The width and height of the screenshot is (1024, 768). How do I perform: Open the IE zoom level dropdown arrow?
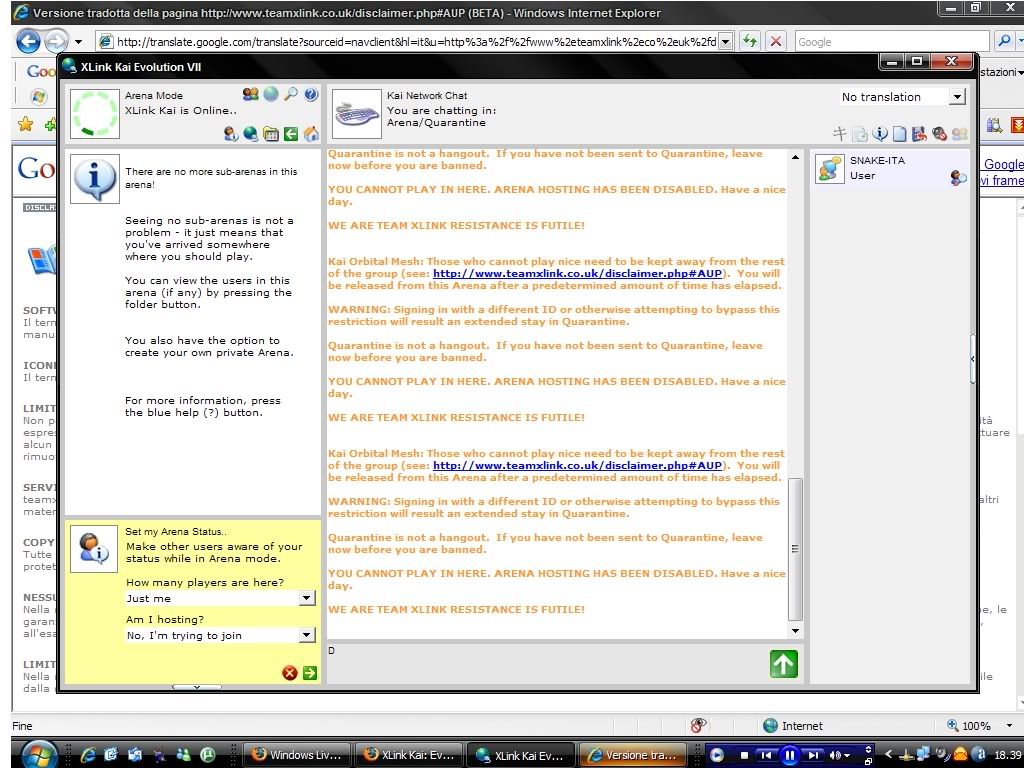pyautogui.click(x=1009, y=726)
